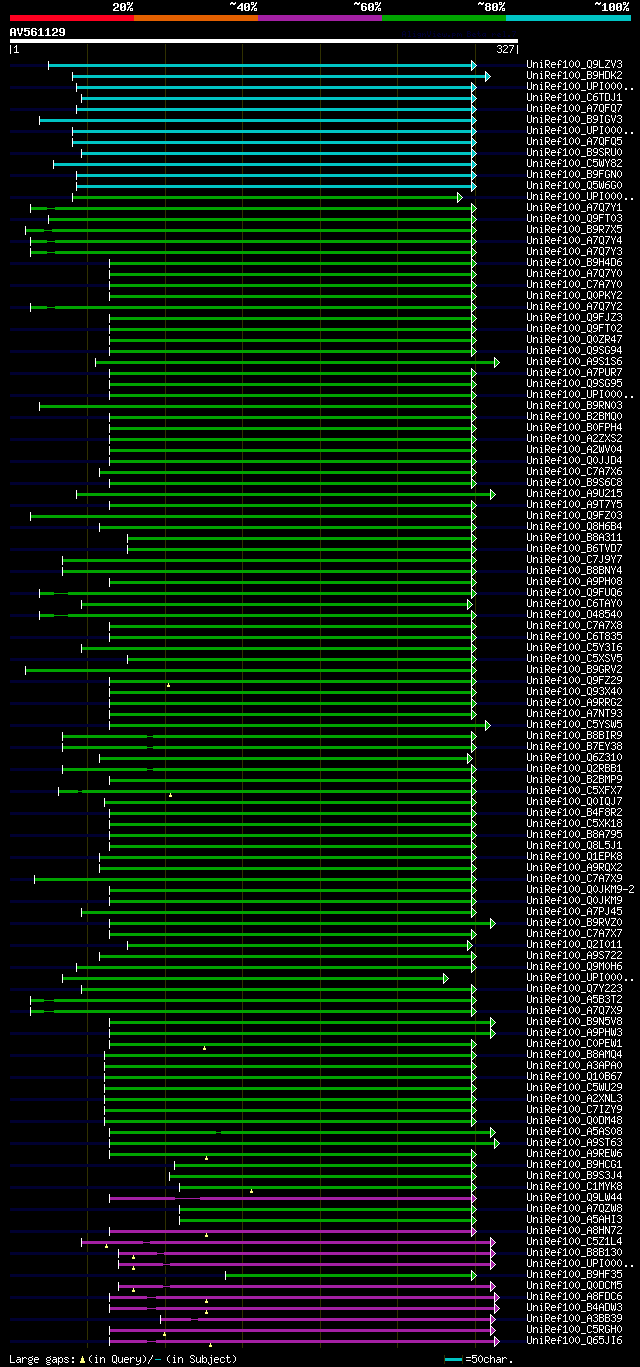640x1367 pixels.
Task: Click the UniRef100_B7EY38 label
Action: click(x=574, y=747)
